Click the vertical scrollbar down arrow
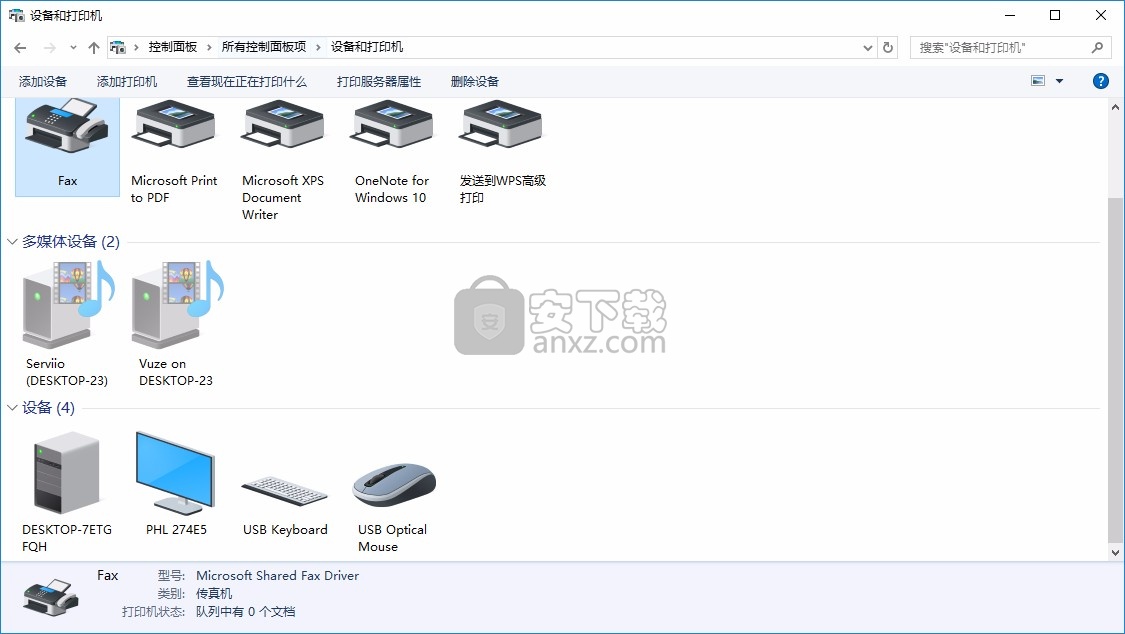The width and height of the screenshot is (1125, 634). 1115,552
